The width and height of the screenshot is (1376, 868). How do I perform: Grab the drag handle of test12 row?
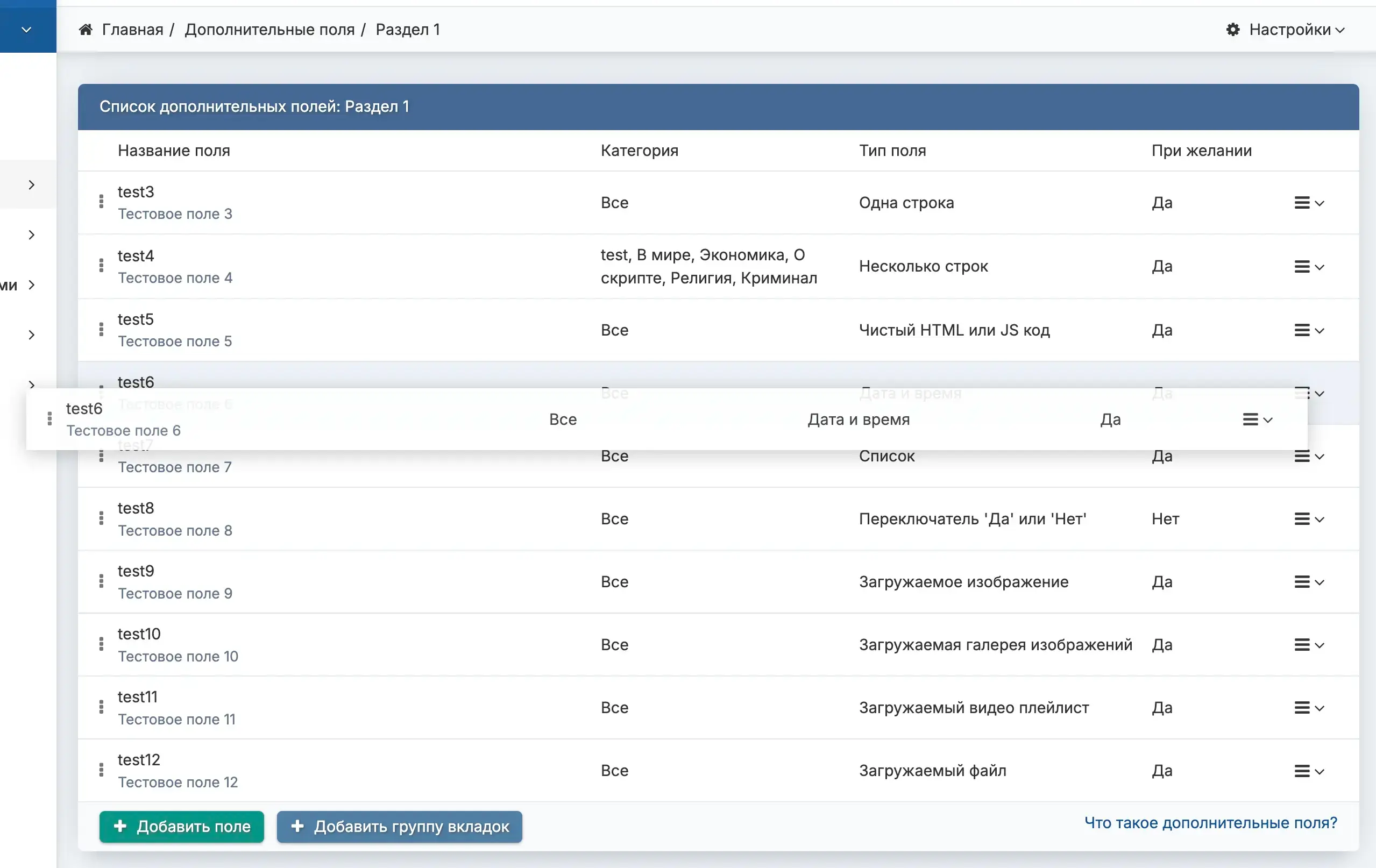[101, 770]
